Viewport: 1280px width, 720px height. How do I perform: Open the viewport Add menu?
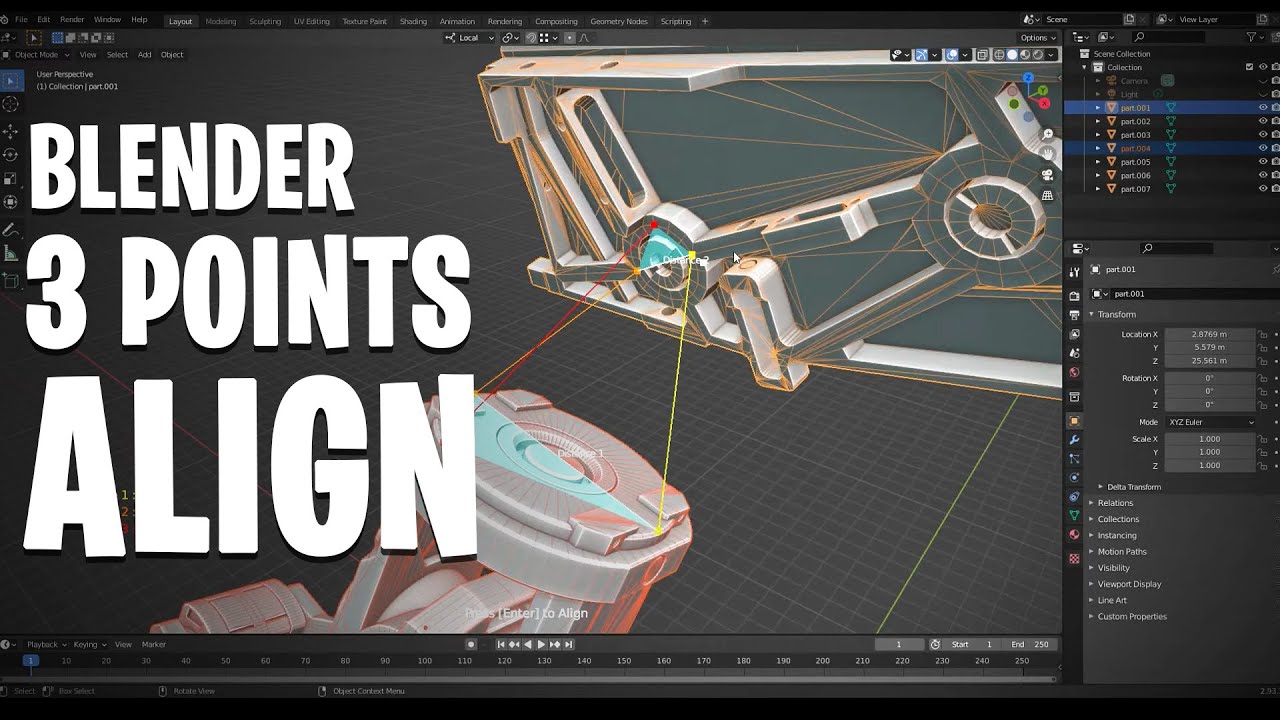tap(144, 55)
